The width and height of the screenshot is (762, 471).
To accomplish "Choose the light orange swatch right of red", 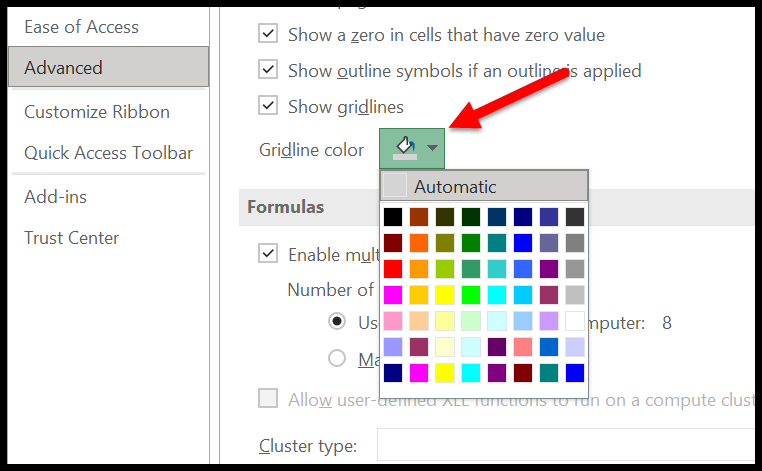I will tap(419, 269).
